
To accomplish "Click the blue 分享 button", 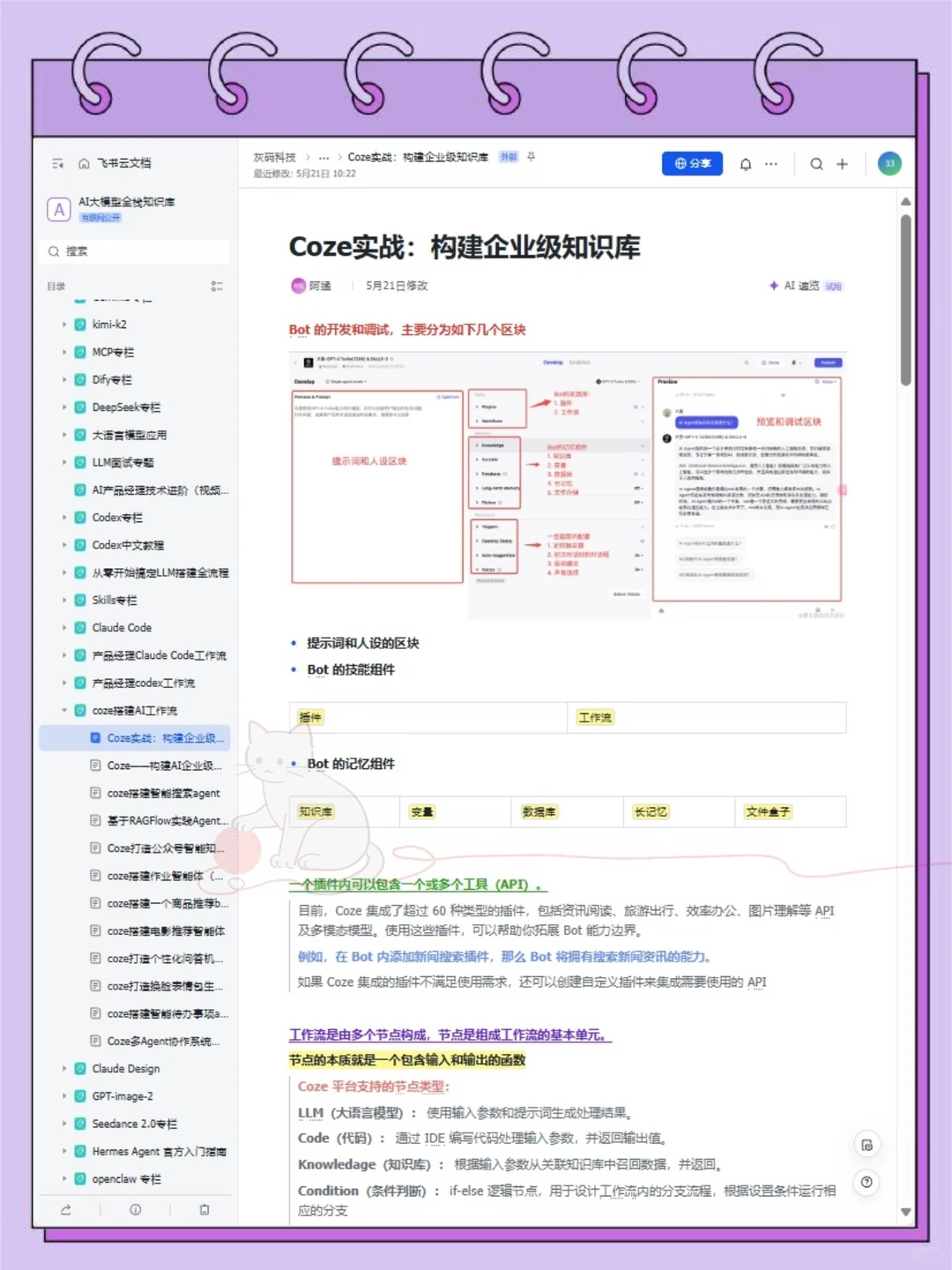I will [692, 163].
